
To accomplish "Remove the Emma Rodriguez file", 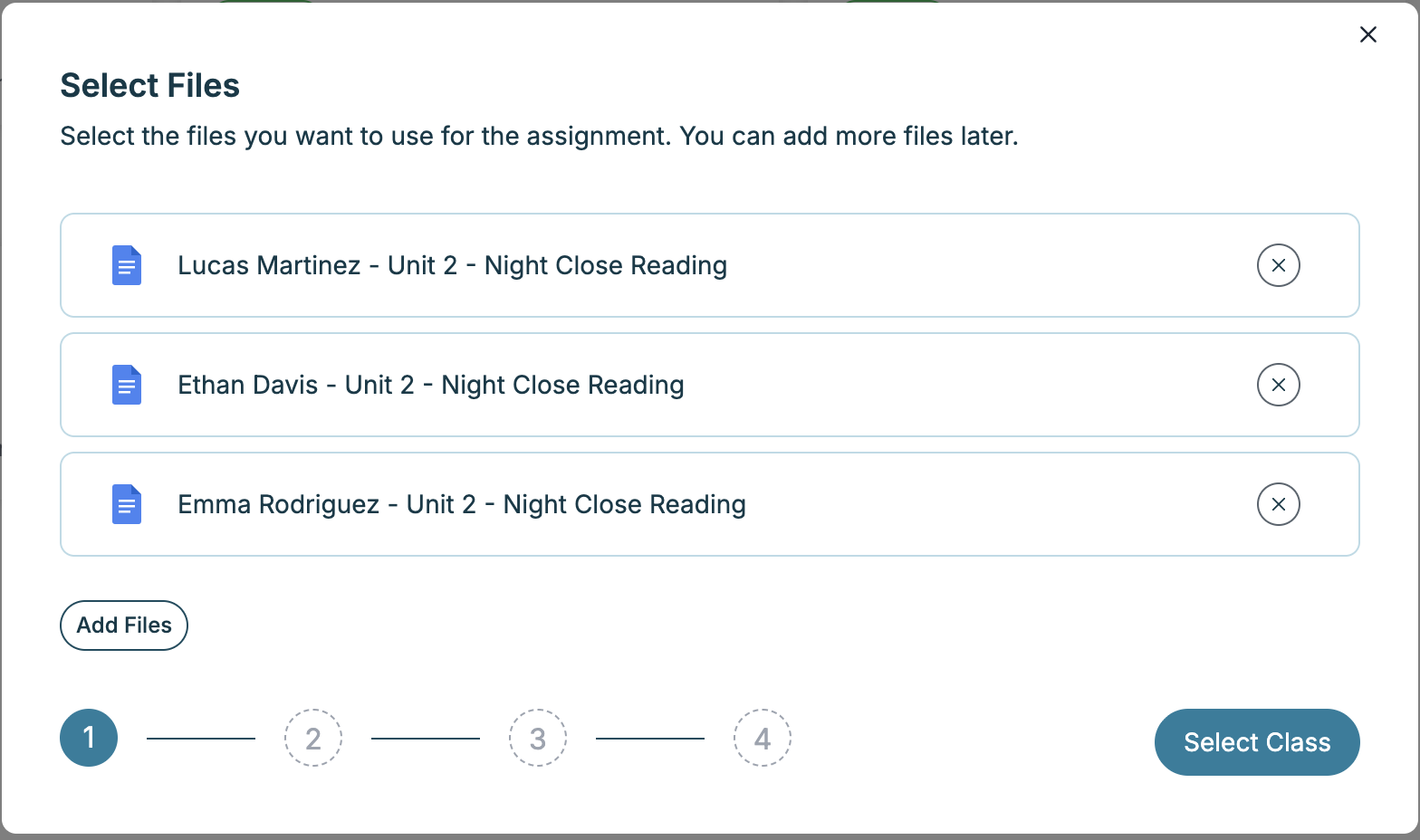I will (x=1278, y=504).
